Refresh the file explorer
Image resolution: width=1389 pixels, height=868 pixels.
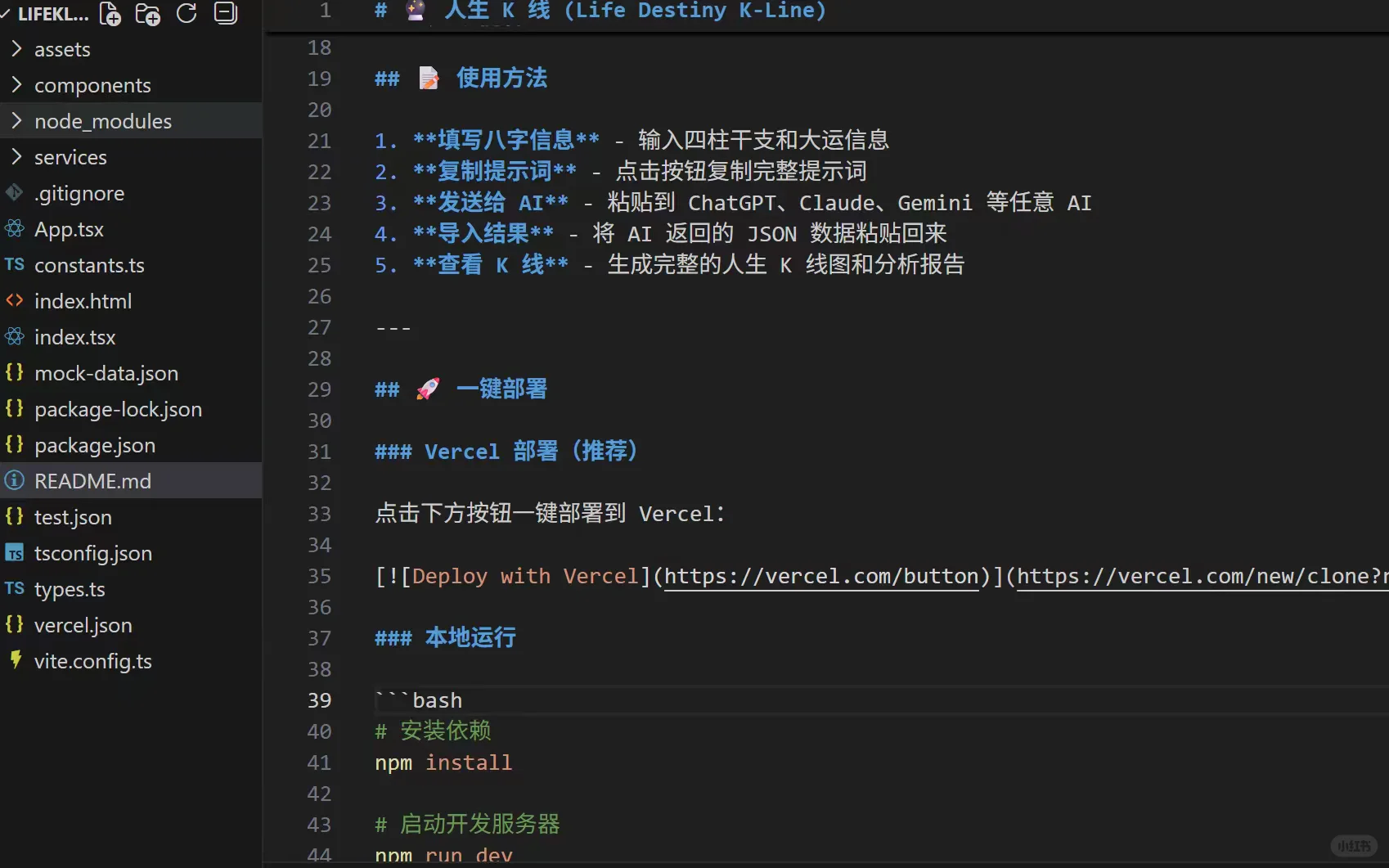[187, 13]
